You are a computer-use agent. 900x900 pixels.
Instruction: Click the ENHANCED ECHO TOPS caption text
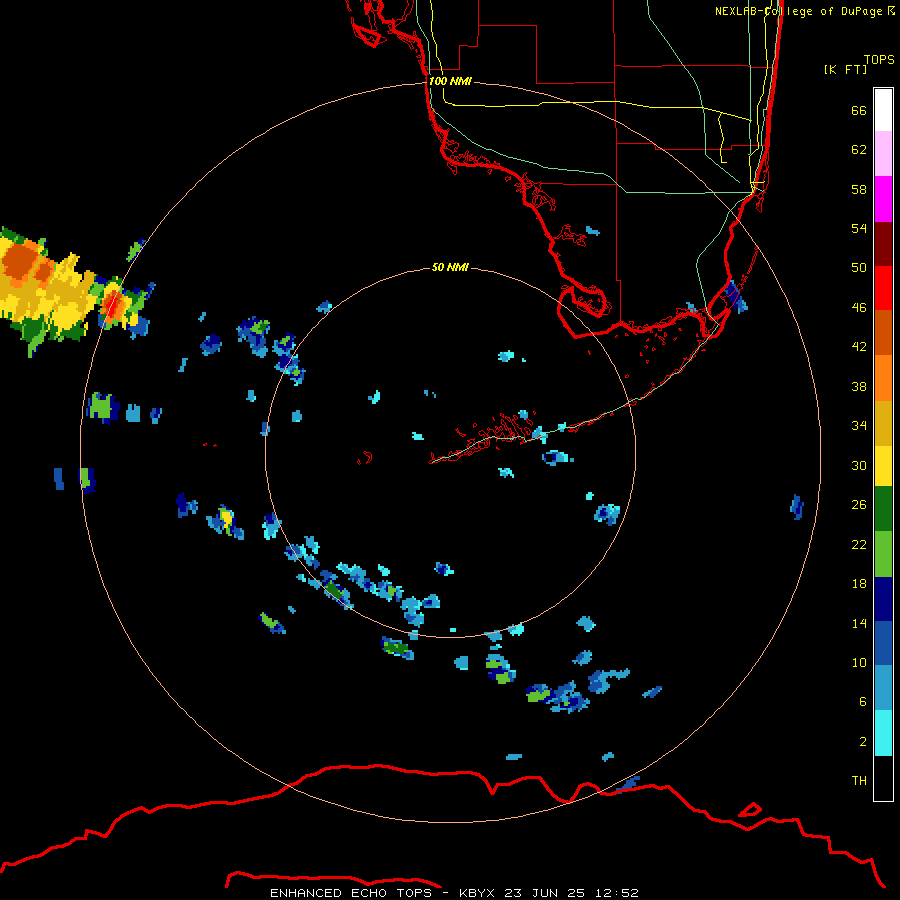pos(351,893)
